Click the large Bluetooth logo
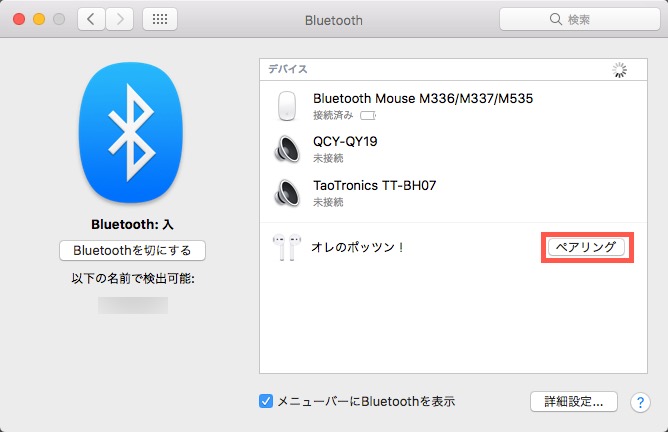The width and height of the screenshot is (668, 432). pyautogui.click(x=131, y=132)
